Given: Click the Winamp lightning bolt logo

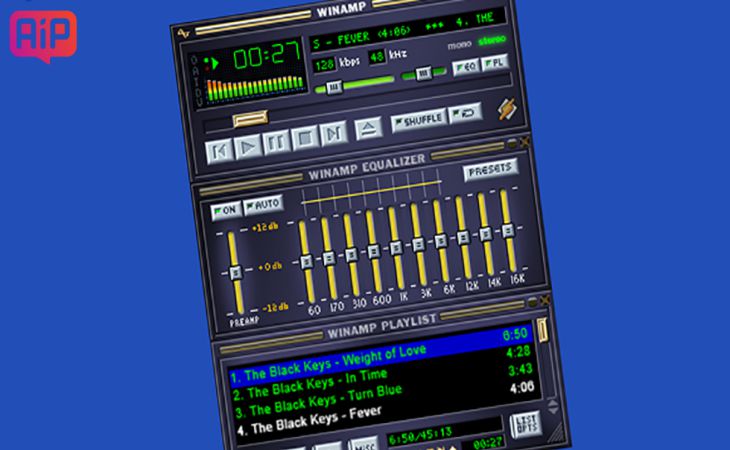Looking at the screenshot, I should (x=508, y=107).
